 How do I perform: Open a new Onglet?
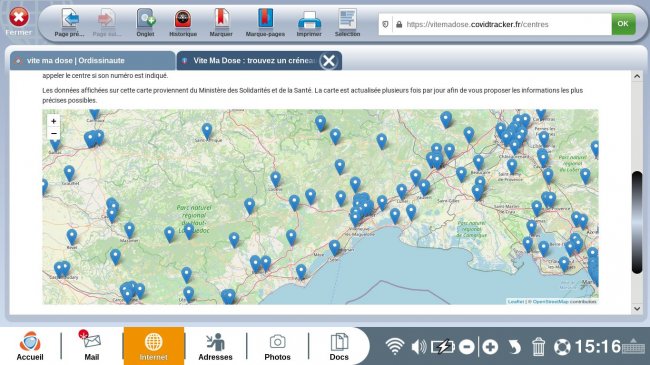146,23
